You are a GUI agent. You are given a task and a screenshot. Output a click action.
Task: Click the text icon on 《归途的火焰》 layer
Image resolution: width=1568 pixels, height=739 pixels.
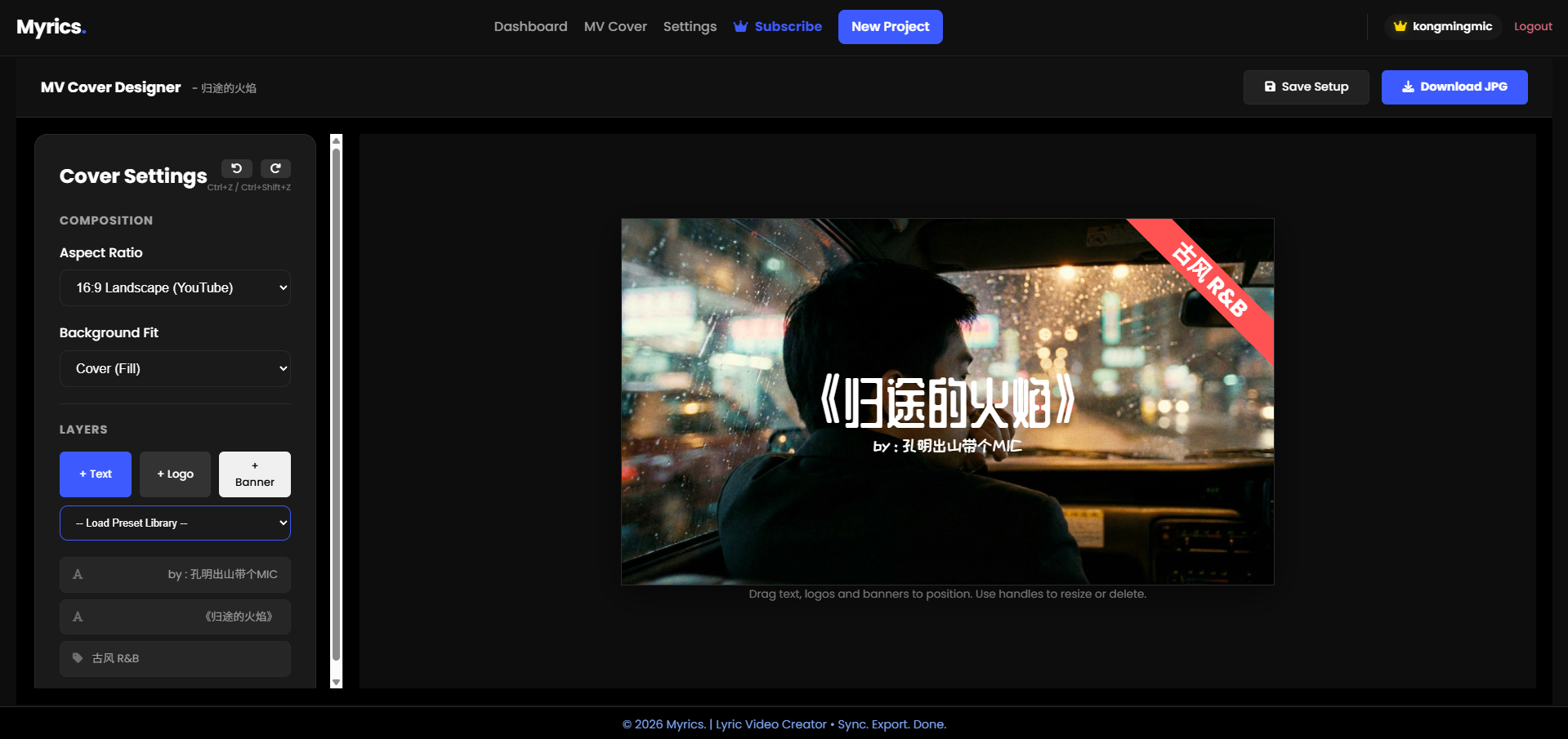click(x=78, y=617)
